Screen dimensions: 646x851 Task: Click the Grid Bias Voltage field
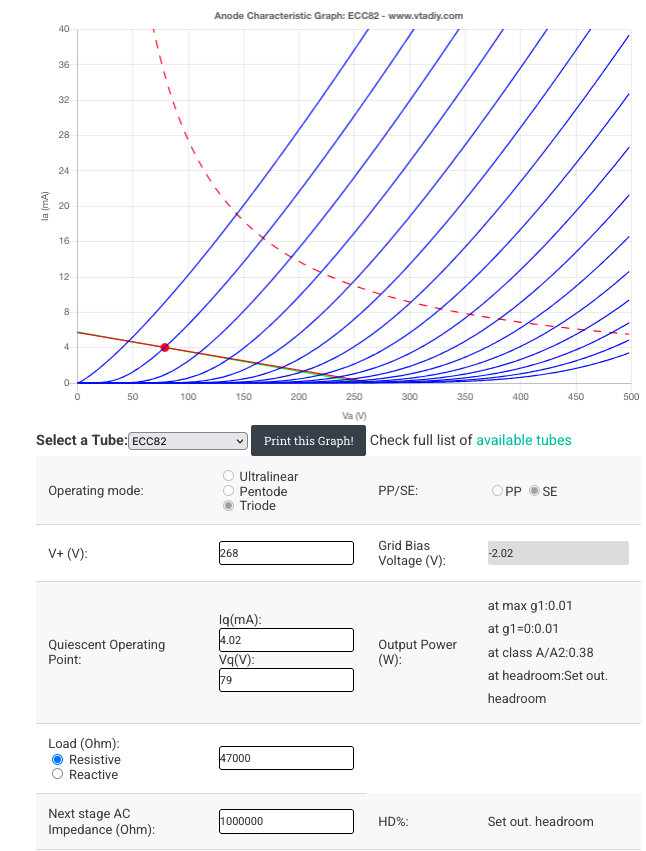click(558, 553)
